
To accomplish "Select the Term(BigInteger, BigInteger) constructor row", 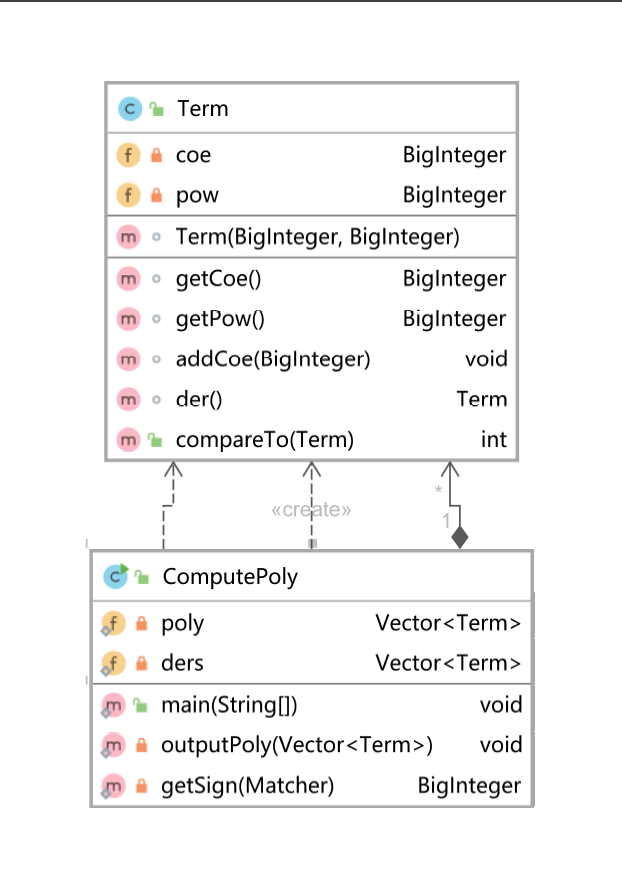I will coord(311,238).
